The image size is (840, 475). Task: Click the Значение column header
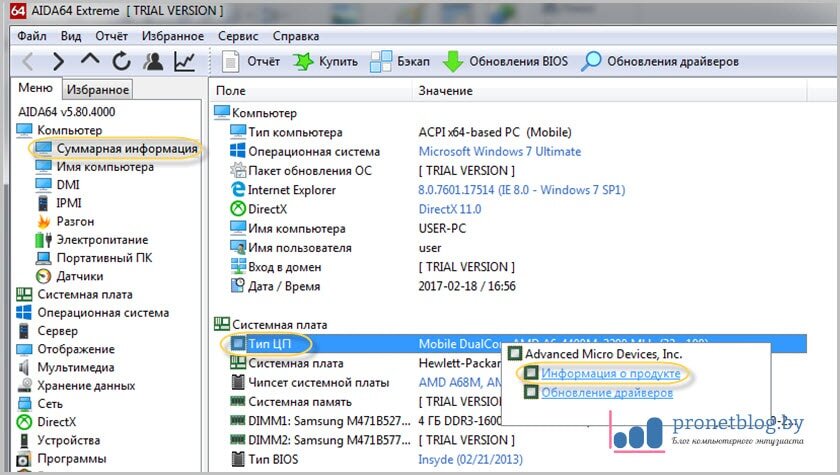click(x=610, y=91)
